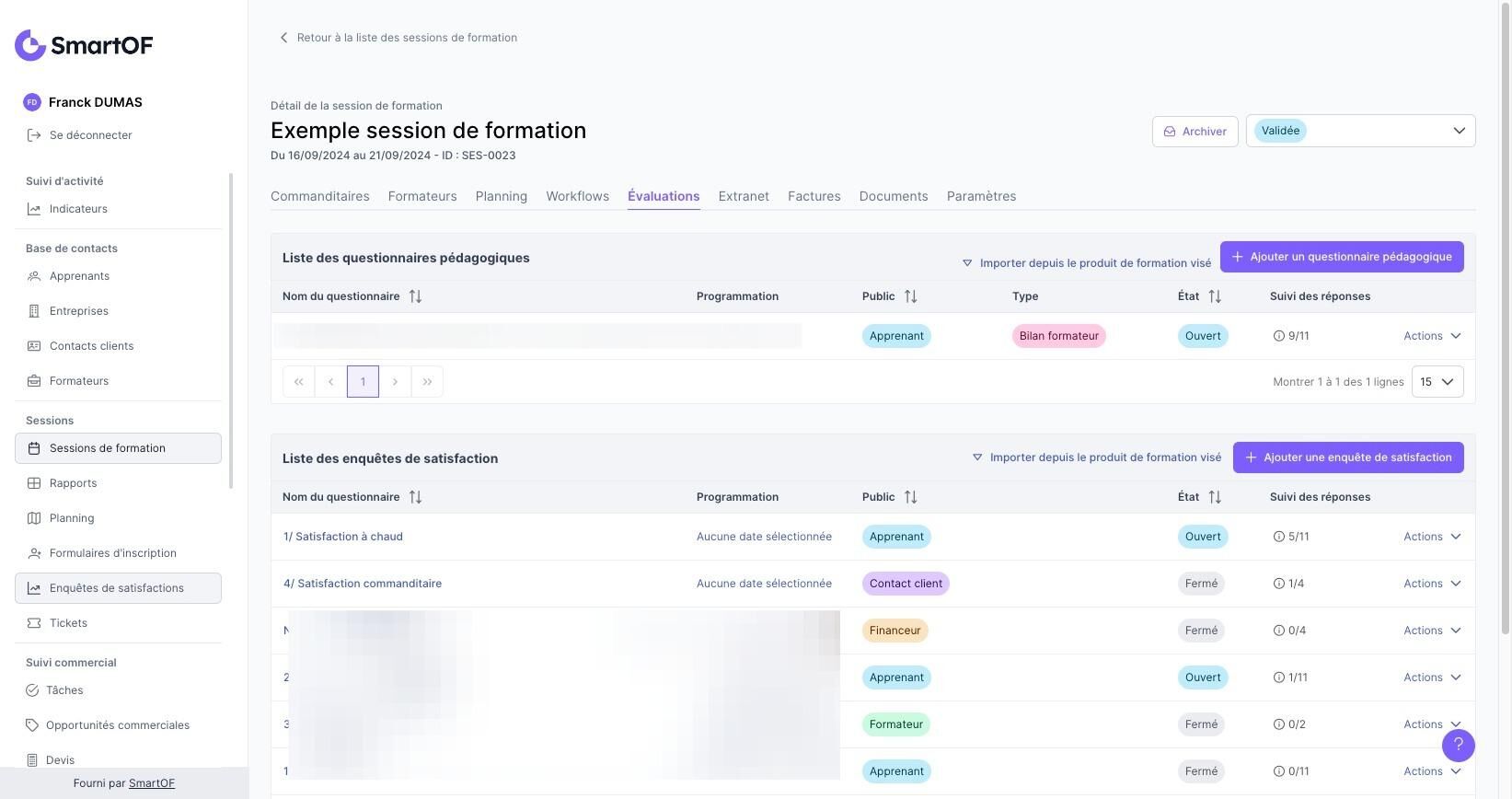Screen dimensions: 1512x799
Task: Open Apprenants in the sidebar
Action: [x=118, y=276]
